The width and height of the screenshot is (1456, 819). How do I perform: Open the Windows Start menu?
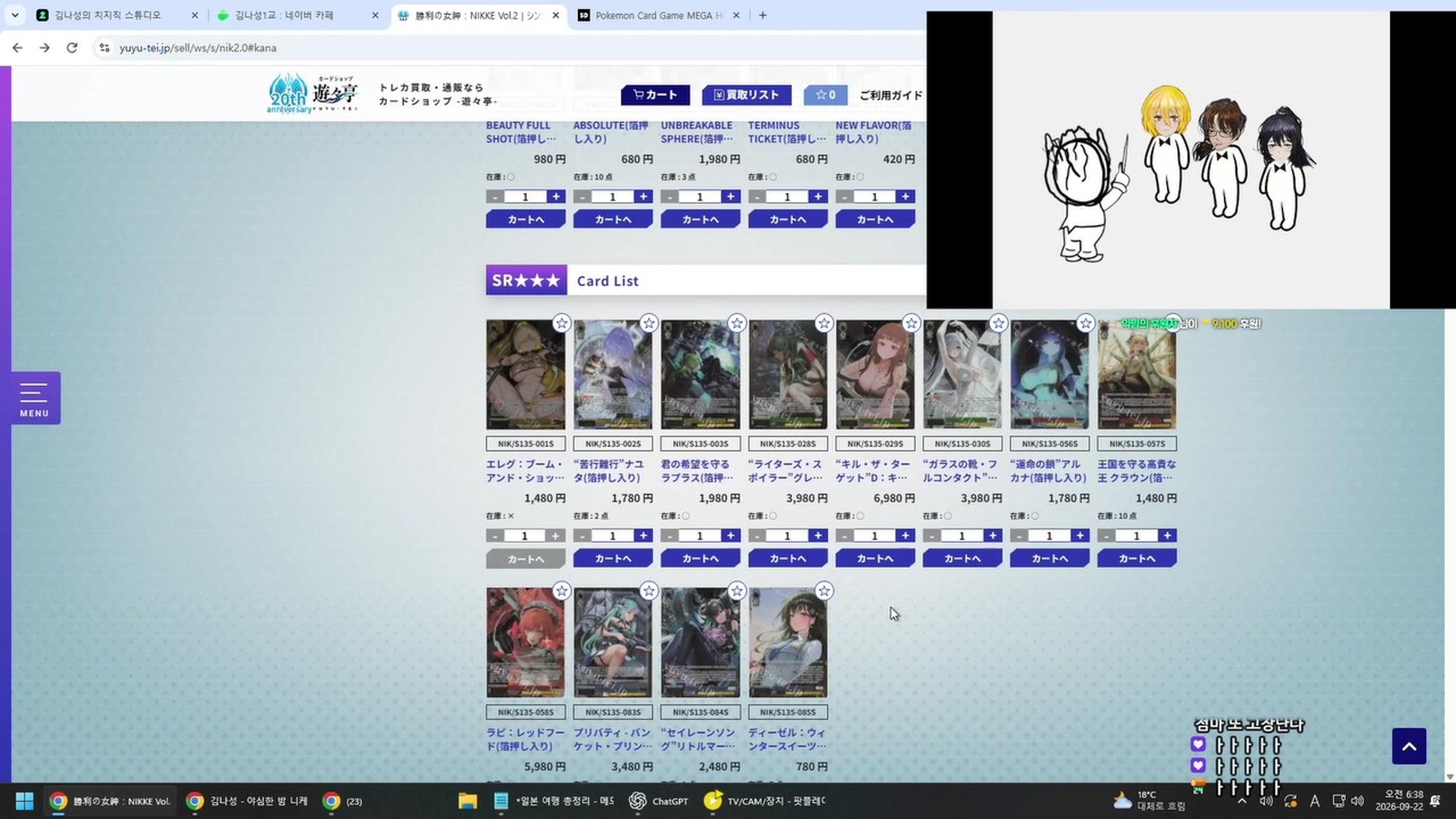coord(24,801)
